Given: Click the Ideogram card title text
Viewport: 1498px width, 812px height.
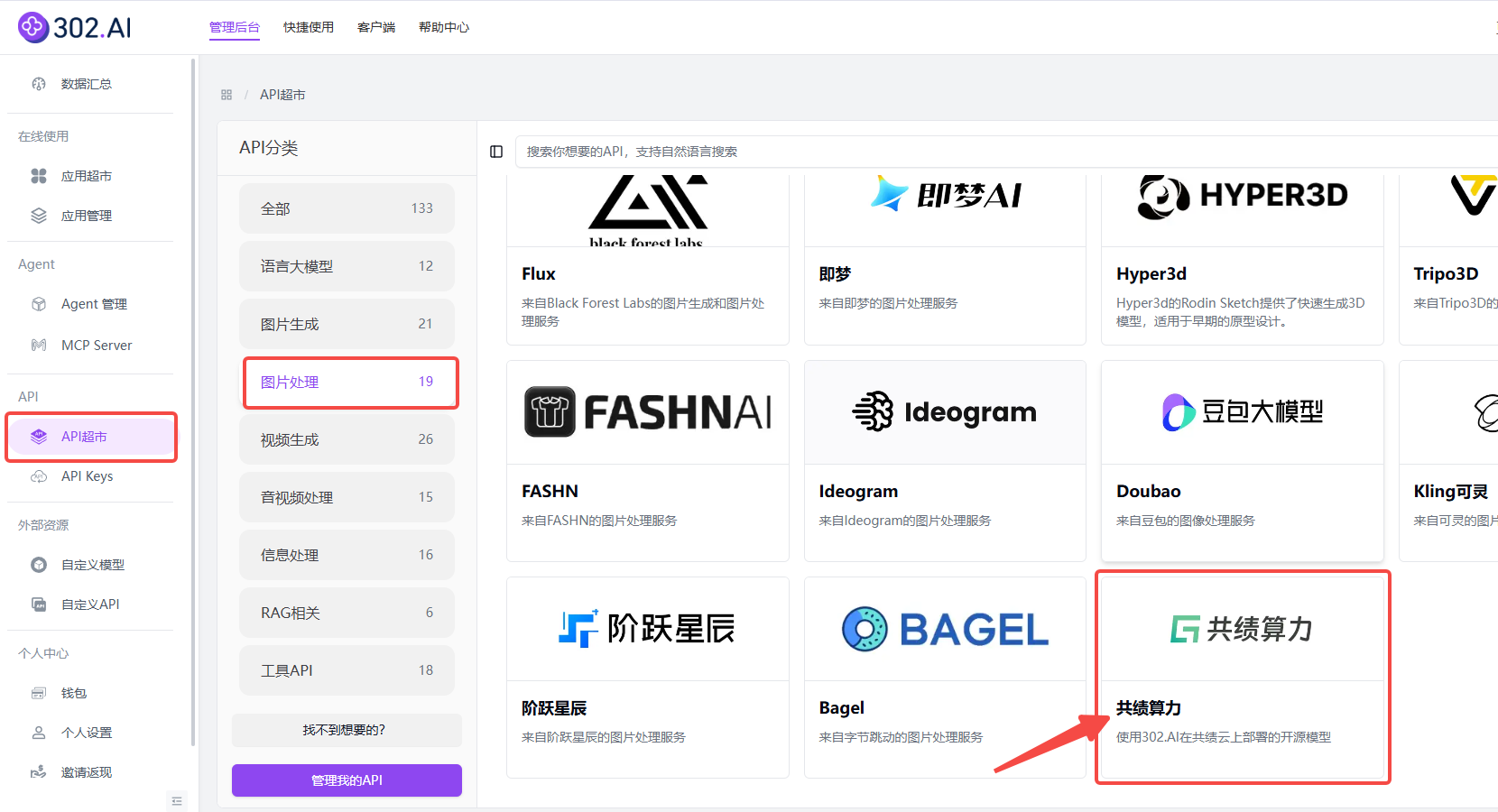Looking at the screenshot, I should (x=858, y=492).
